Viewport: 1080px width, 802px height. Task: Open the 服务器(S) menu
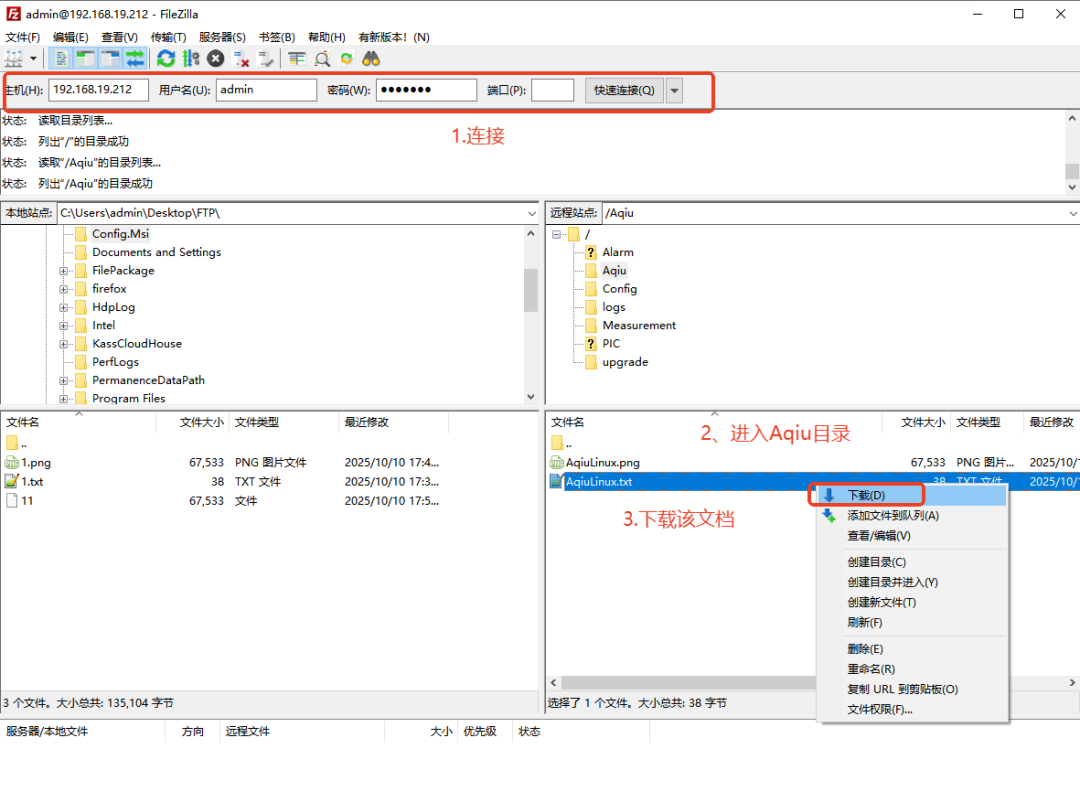coord(222,37)
